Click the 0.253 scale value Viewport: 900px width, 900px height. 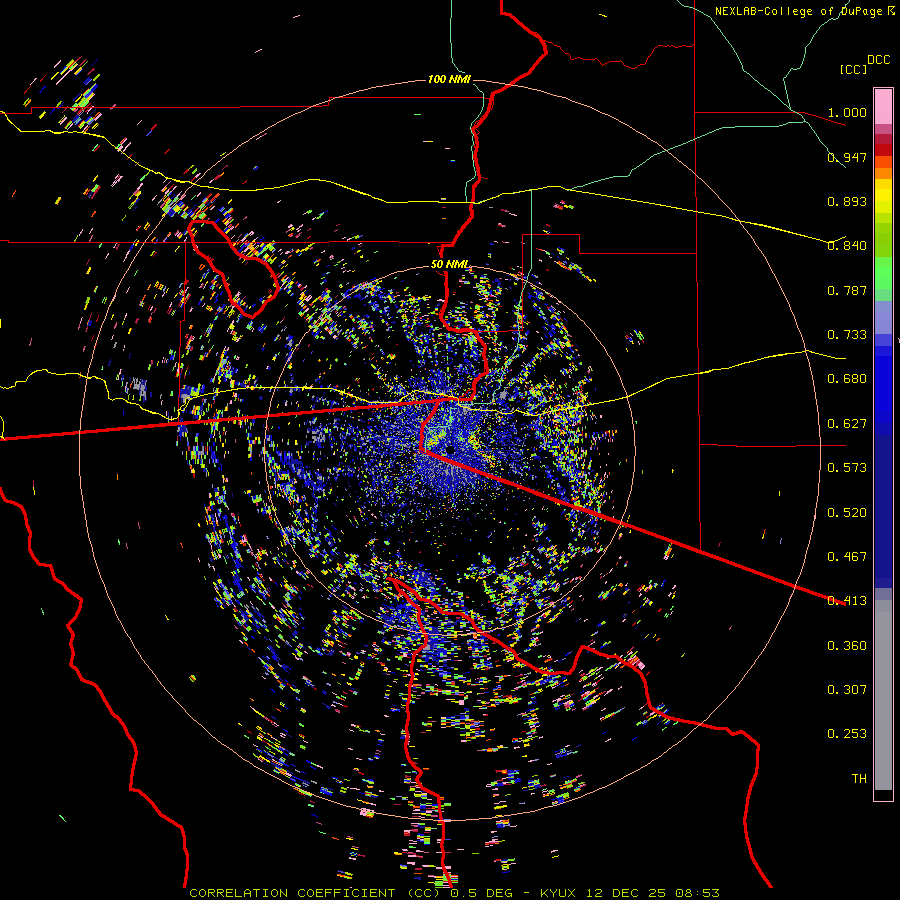(847, 734)
